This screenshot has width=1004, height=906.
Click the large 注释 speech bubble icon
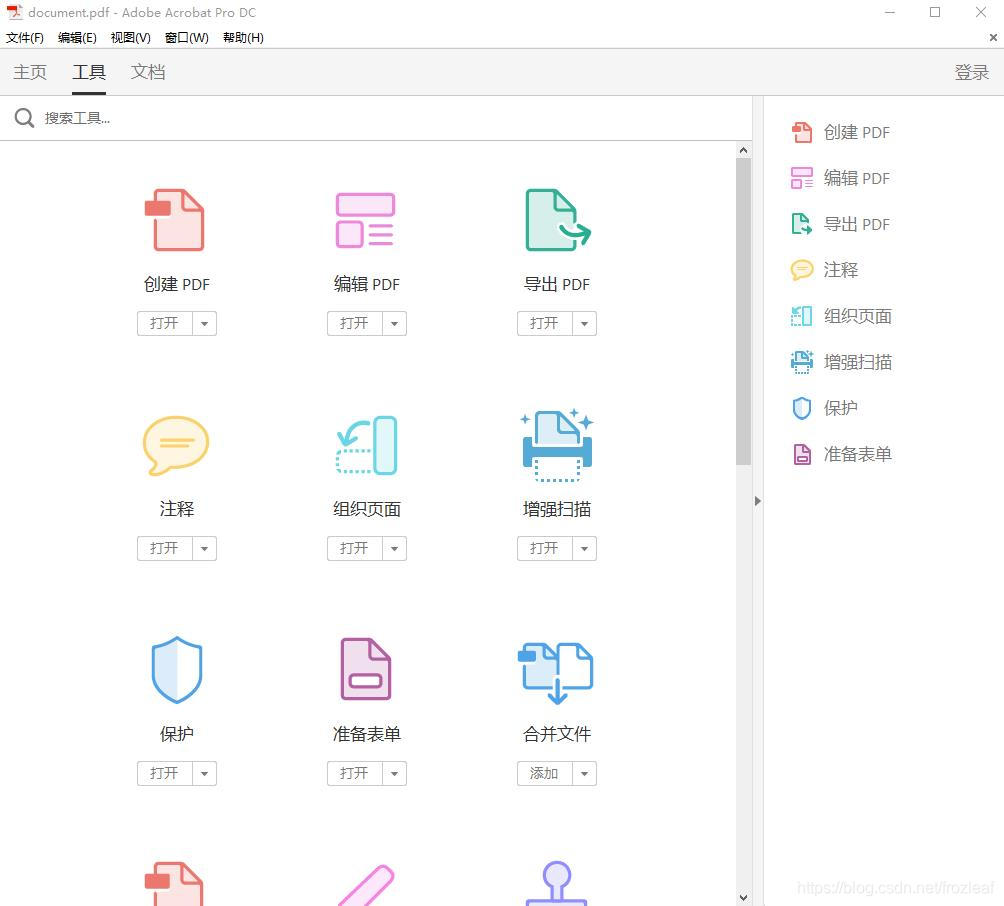[x=176, y=445]
